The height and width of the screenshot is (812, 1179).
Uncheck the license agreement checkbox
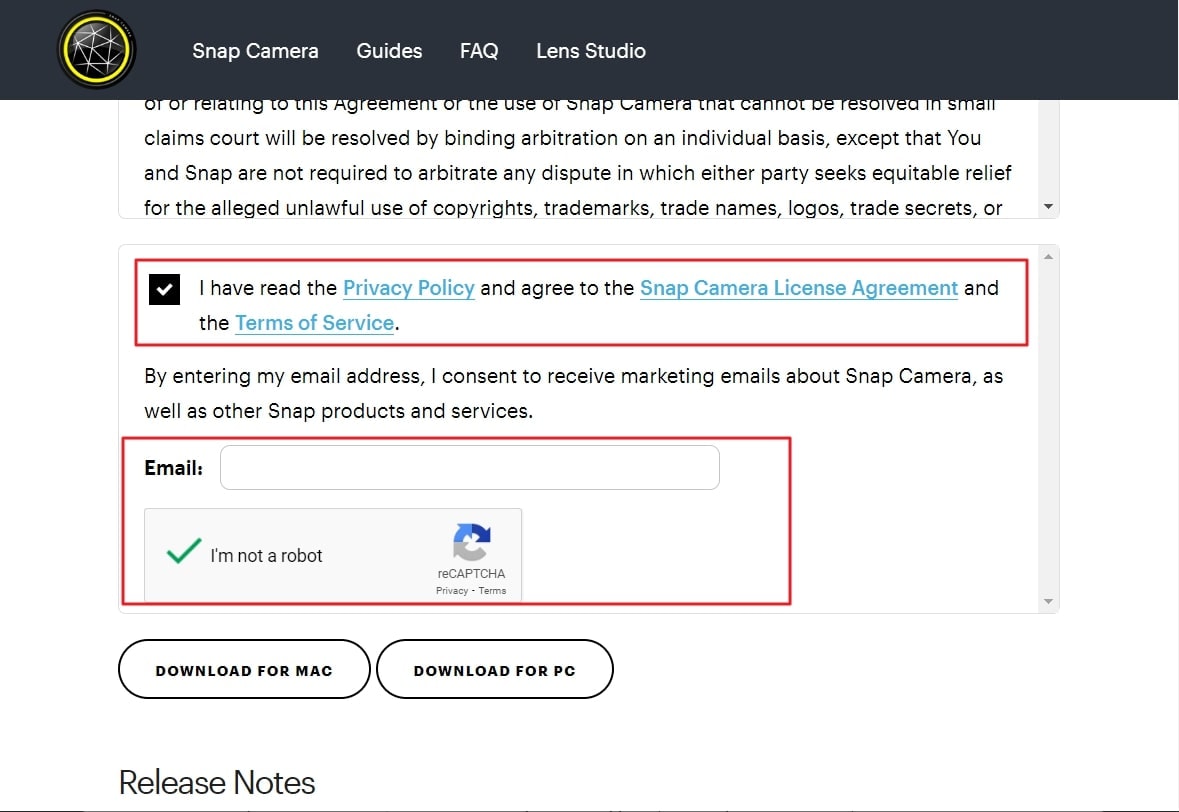164,289
